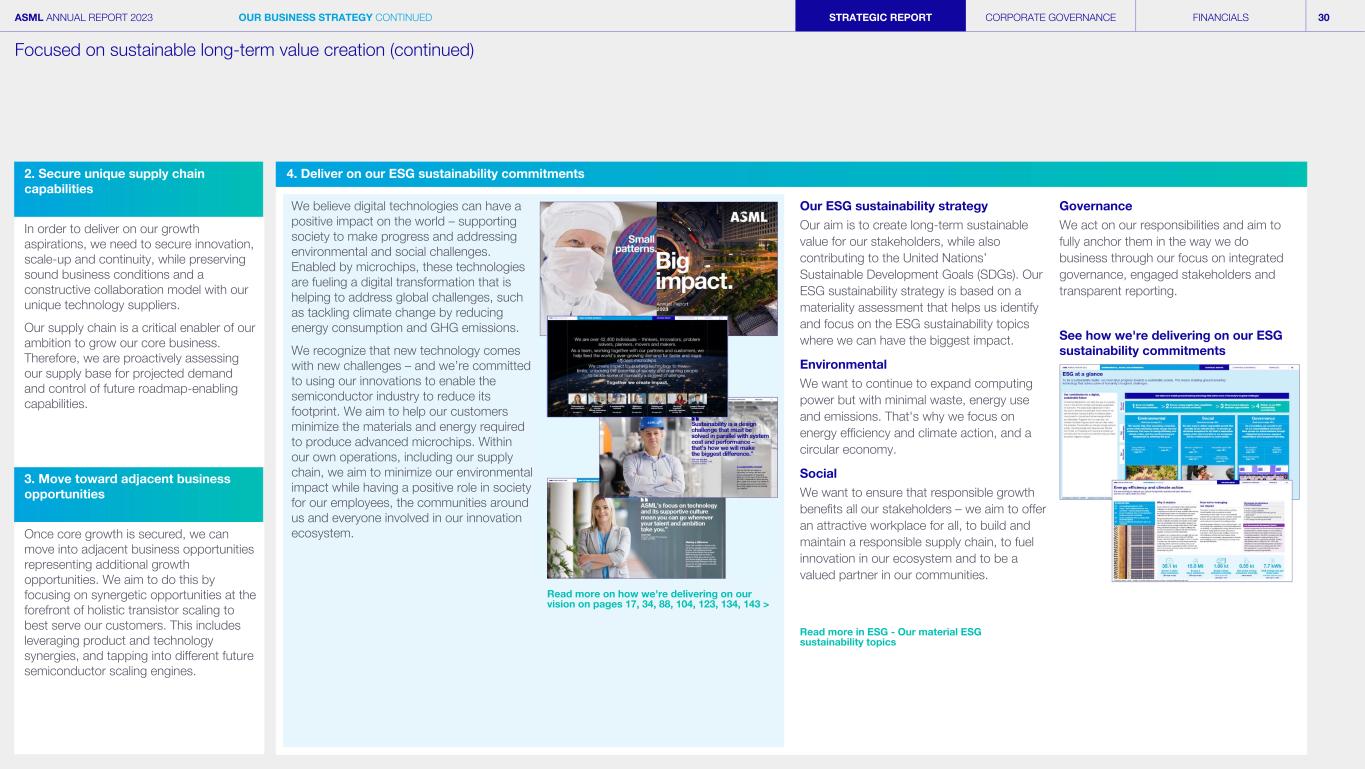View the 'Sustainability is a design challenge' thumbnail
Image resolution: width=1365 pixels, height=769 pixels.
coord(688,459)
